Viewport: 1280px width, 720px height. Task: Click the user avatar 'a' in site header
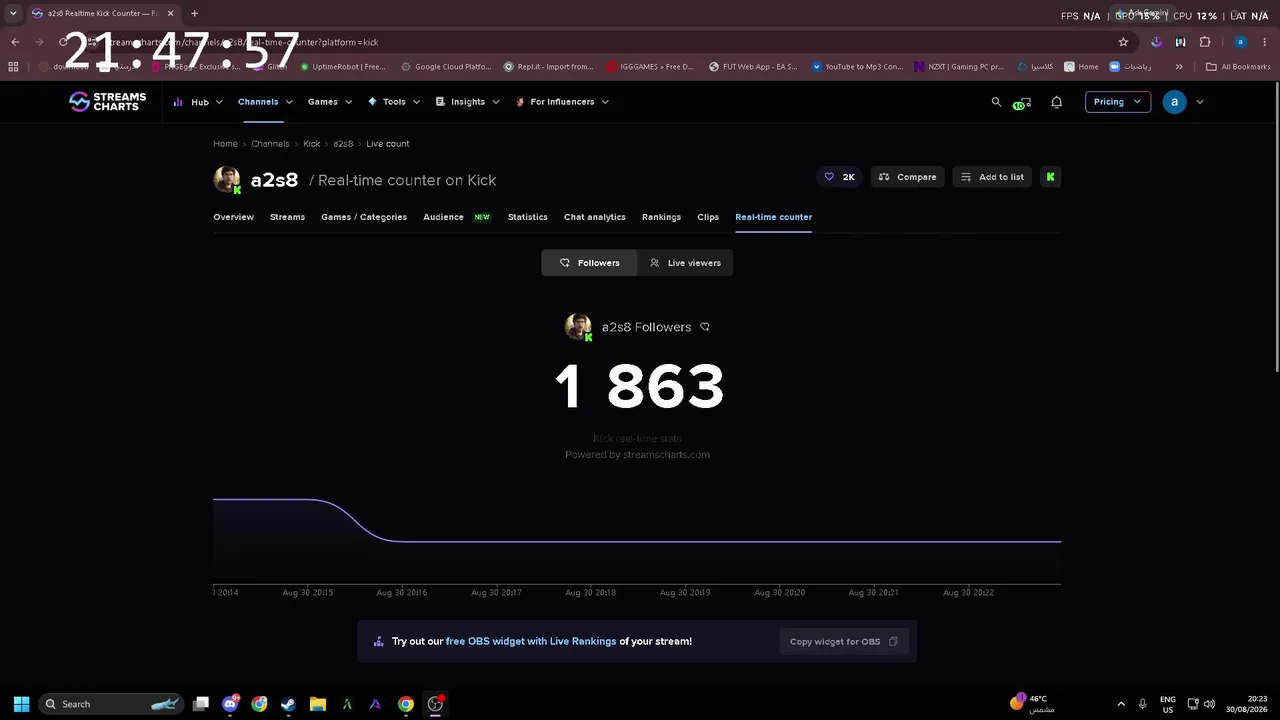(1175, 101)
